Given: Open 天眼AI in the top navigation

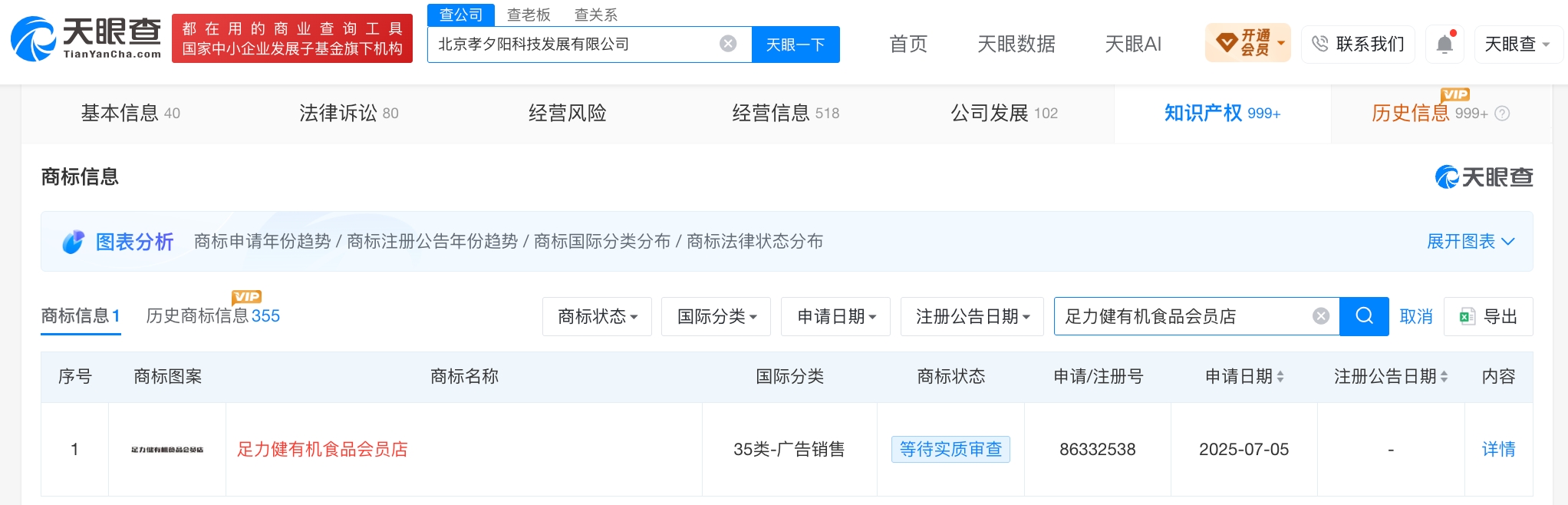Looking at the screenshot, I should (x=1133, y=44).
